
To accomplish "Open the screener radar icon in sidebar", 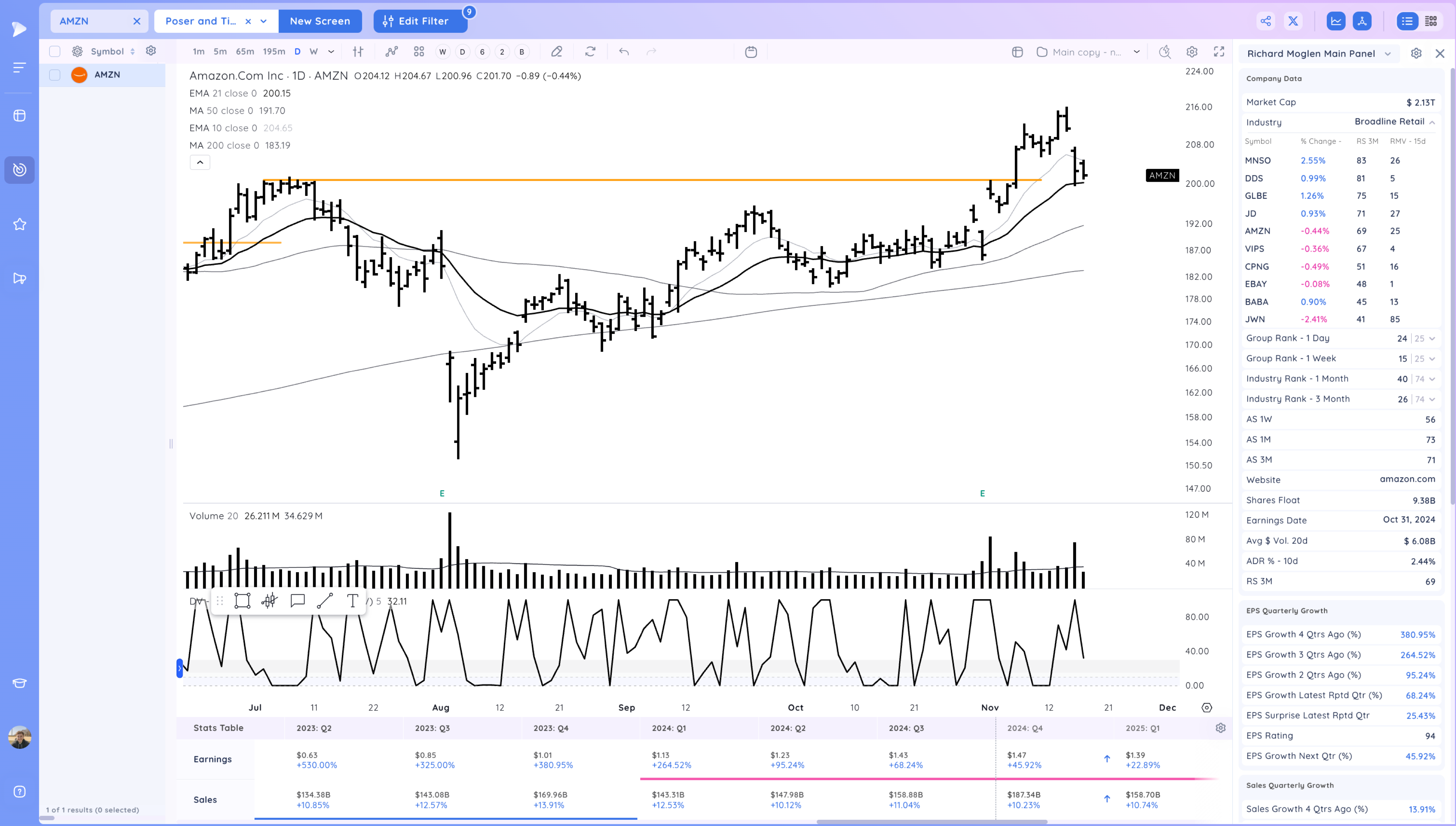I will [19, 170].
